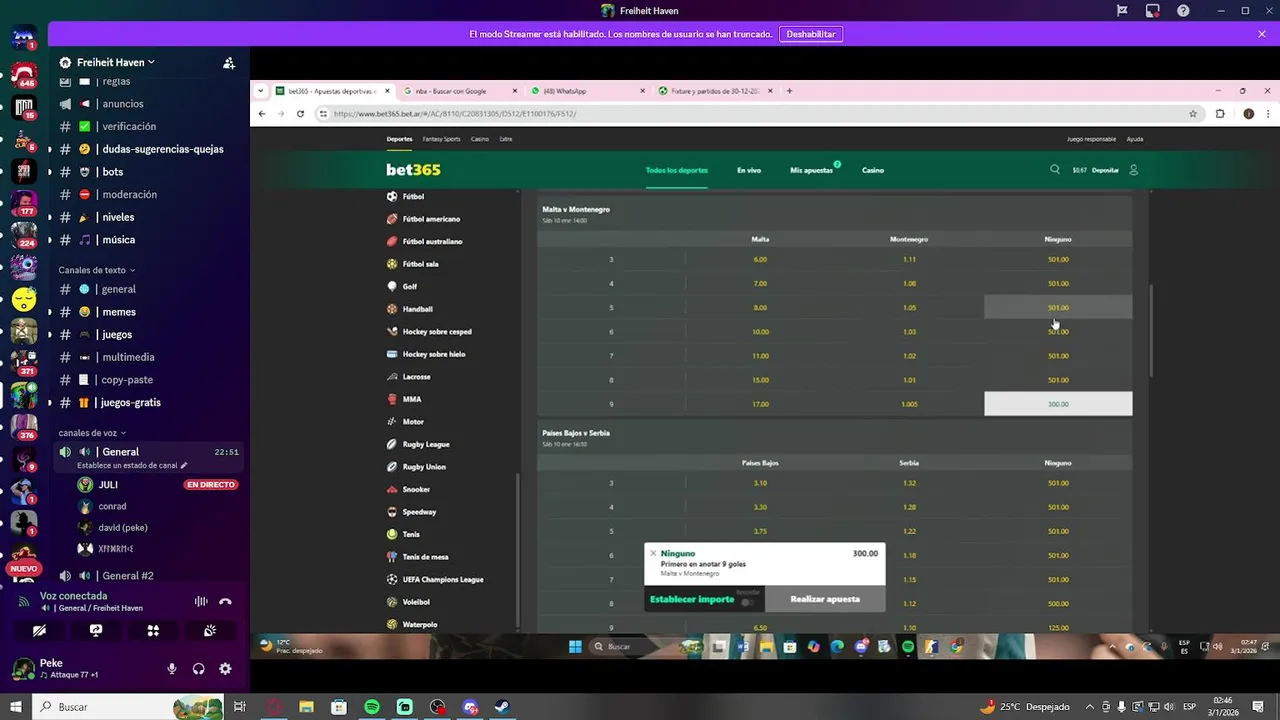Open the bots channel

145,172
